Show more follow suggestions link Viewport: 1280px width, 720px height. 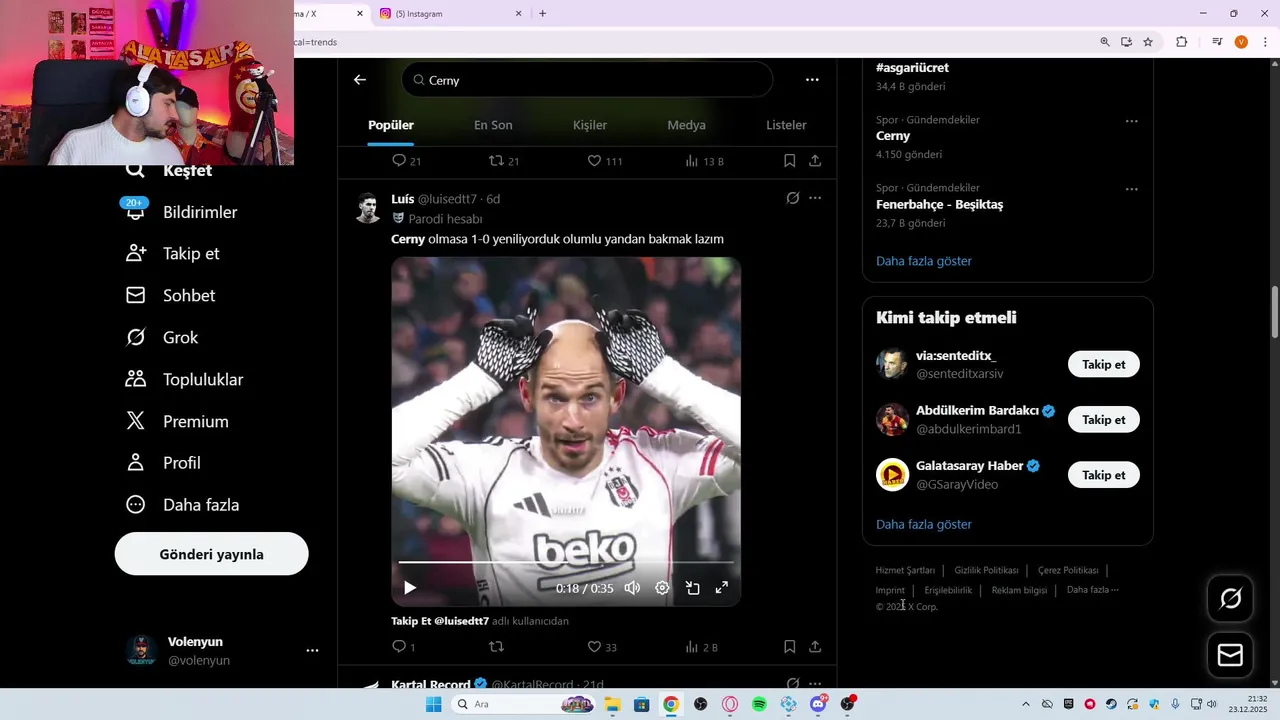click(x=924, y=524)
